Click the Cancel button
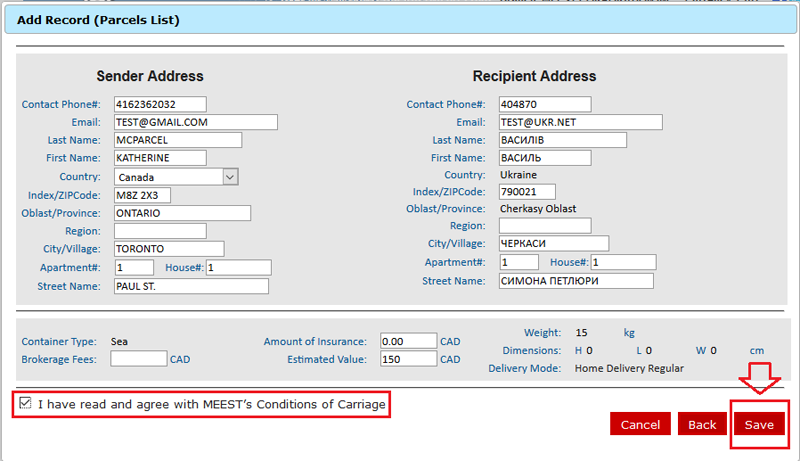Image resolution: width=800 pixels, height=461 pixels. tap(640, 424)
